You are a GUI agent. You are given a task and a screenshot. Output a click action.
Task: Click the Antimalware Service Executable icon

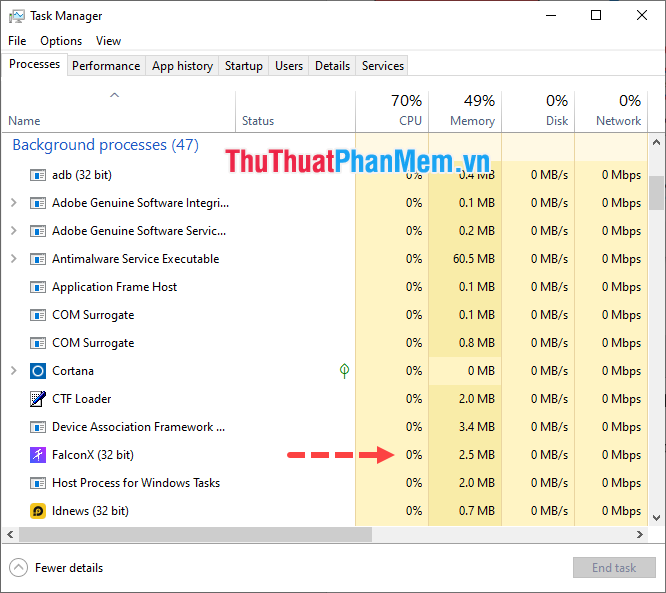click(38, 259)
